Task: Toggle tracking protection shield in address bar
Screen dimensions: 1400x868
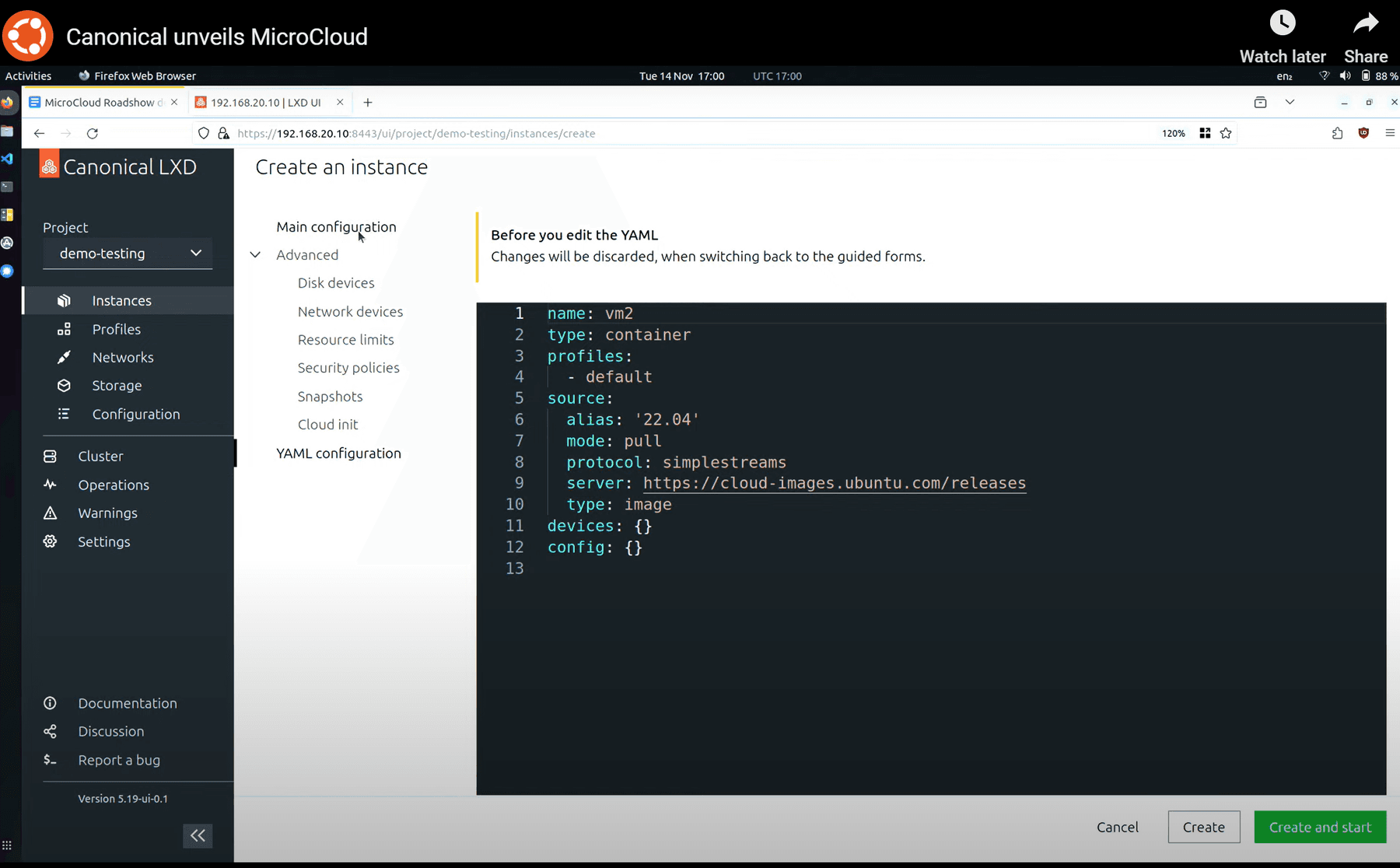Action: [203, 133]
